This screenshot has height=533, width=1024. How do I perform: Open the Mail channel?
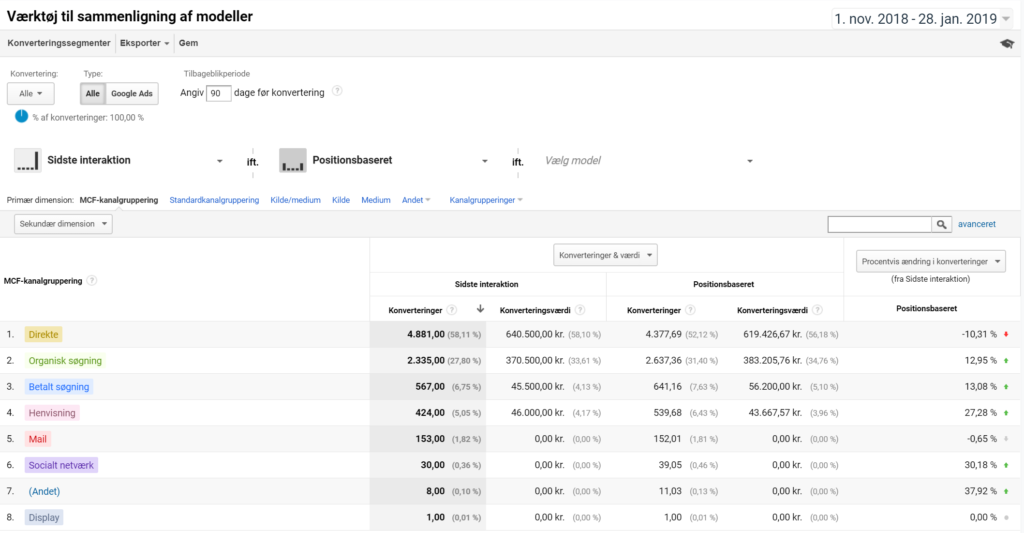pos(37,439)
